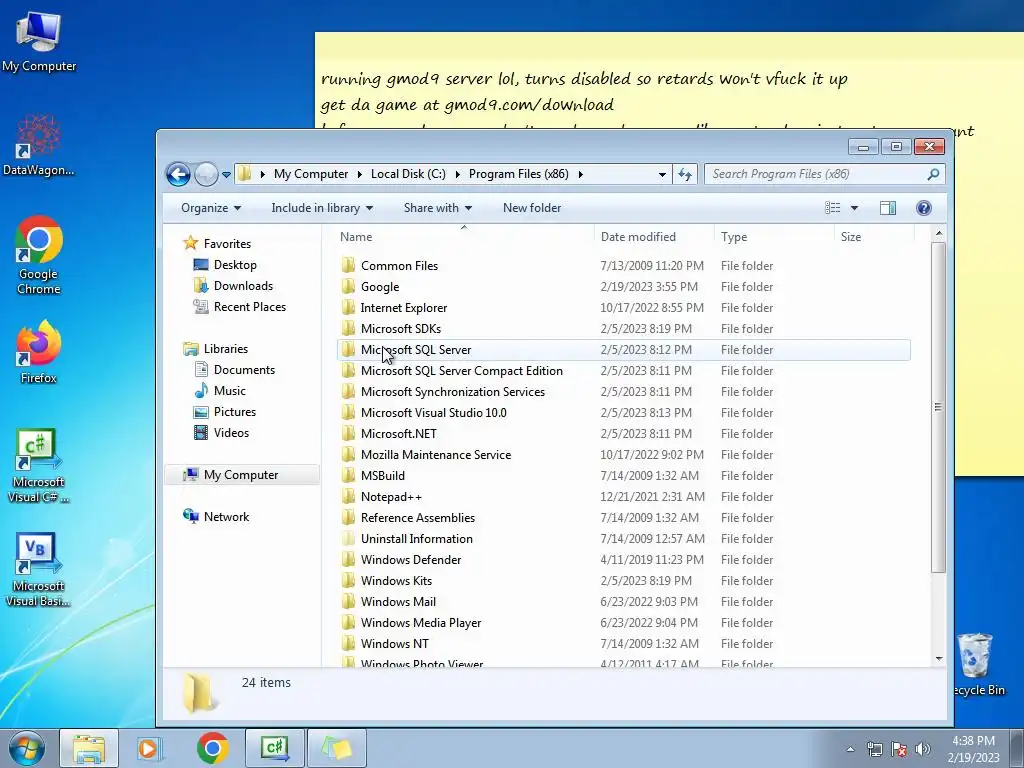Sort by the Name column header
This screenshot has width=1024, height=768.
click(464, 237)
